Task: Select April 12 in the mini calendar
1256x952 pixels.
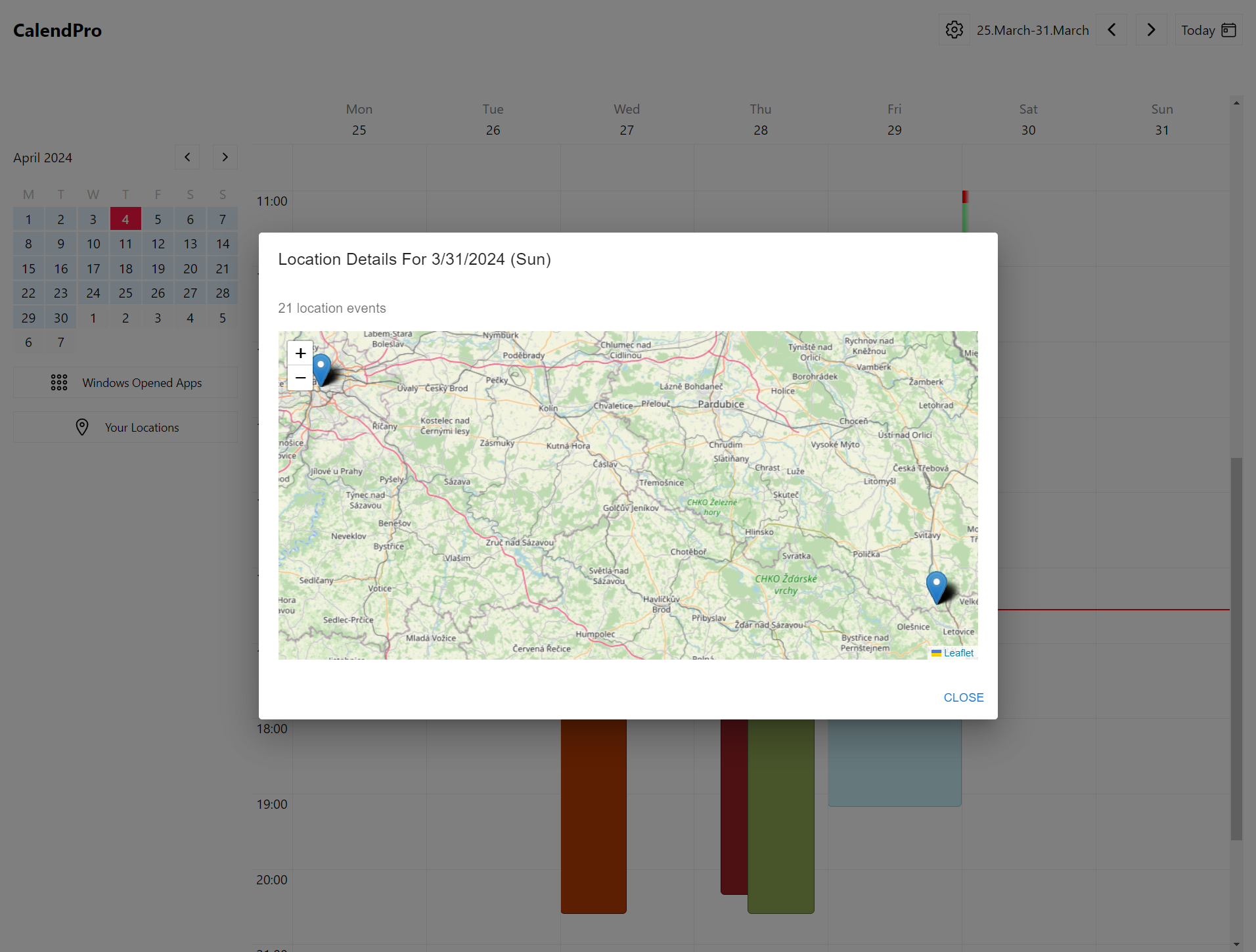Action: tap(158, 244)
